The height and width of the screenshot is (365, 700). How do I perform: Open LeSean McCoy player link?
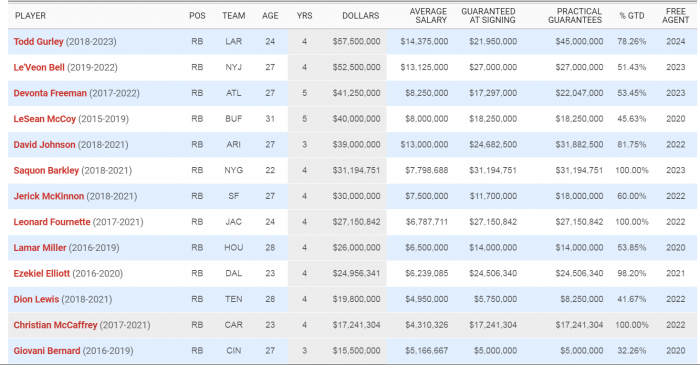(45, 119)
